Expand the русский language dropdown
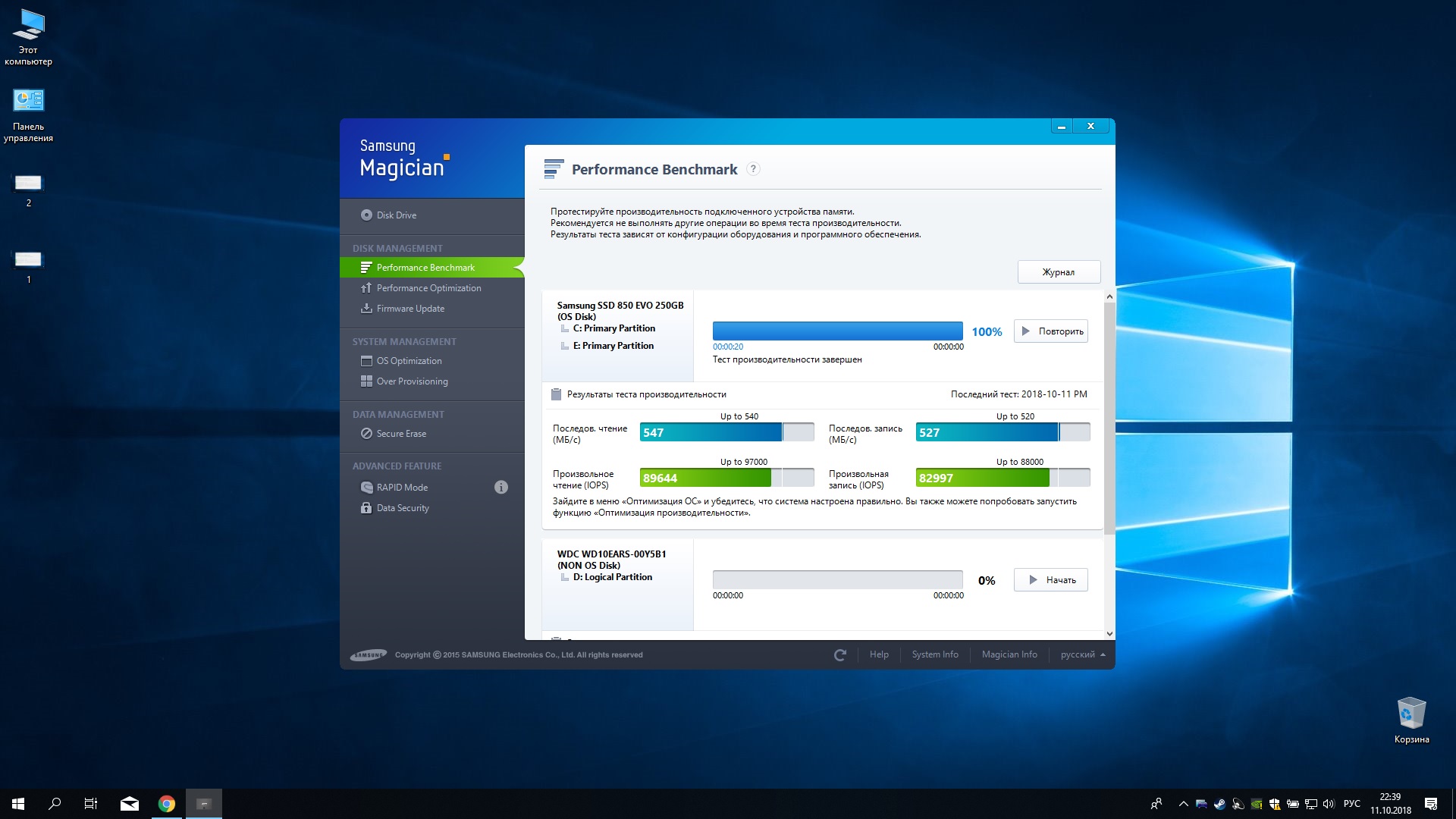This screenshot has height=819, width=1456. click(1082, 654)
